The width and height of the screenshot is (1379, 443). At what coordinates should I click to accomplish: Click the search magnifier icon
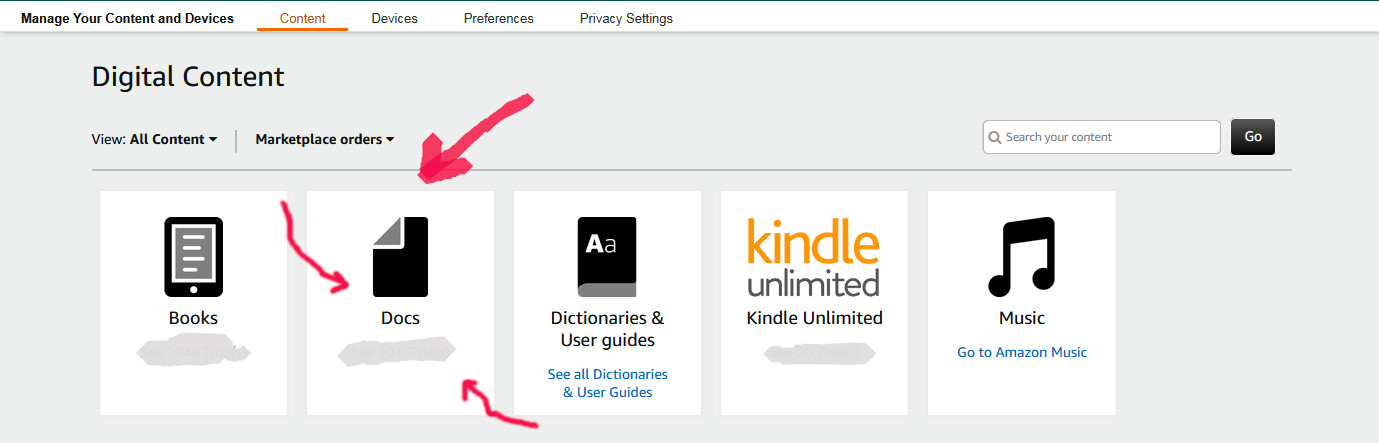click(994, 138)
